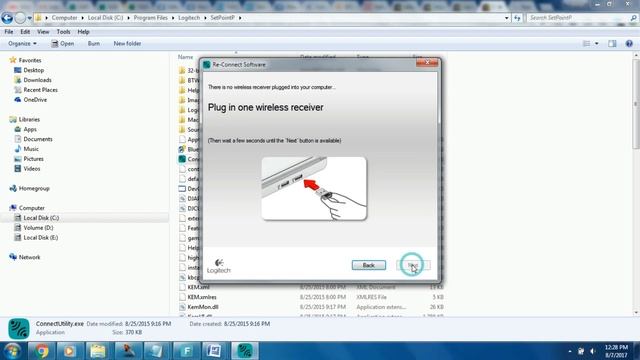Select Desktop under Favorites

click(33, 70)
